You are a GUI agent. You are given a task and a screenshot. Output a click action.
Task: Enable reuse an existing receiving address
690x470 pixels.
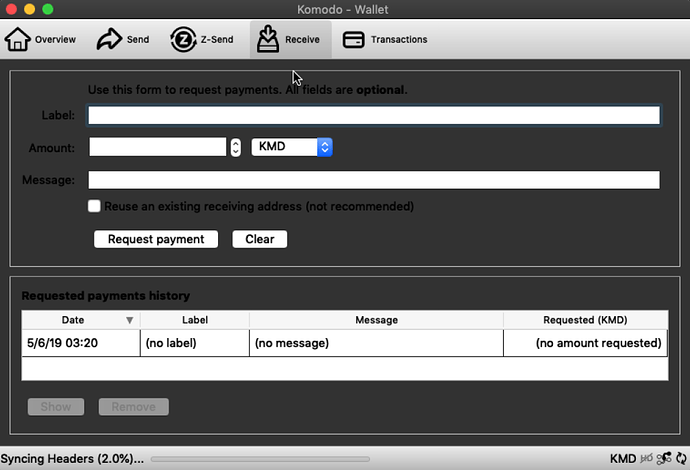pyautogui.click(x=94, y=206)
